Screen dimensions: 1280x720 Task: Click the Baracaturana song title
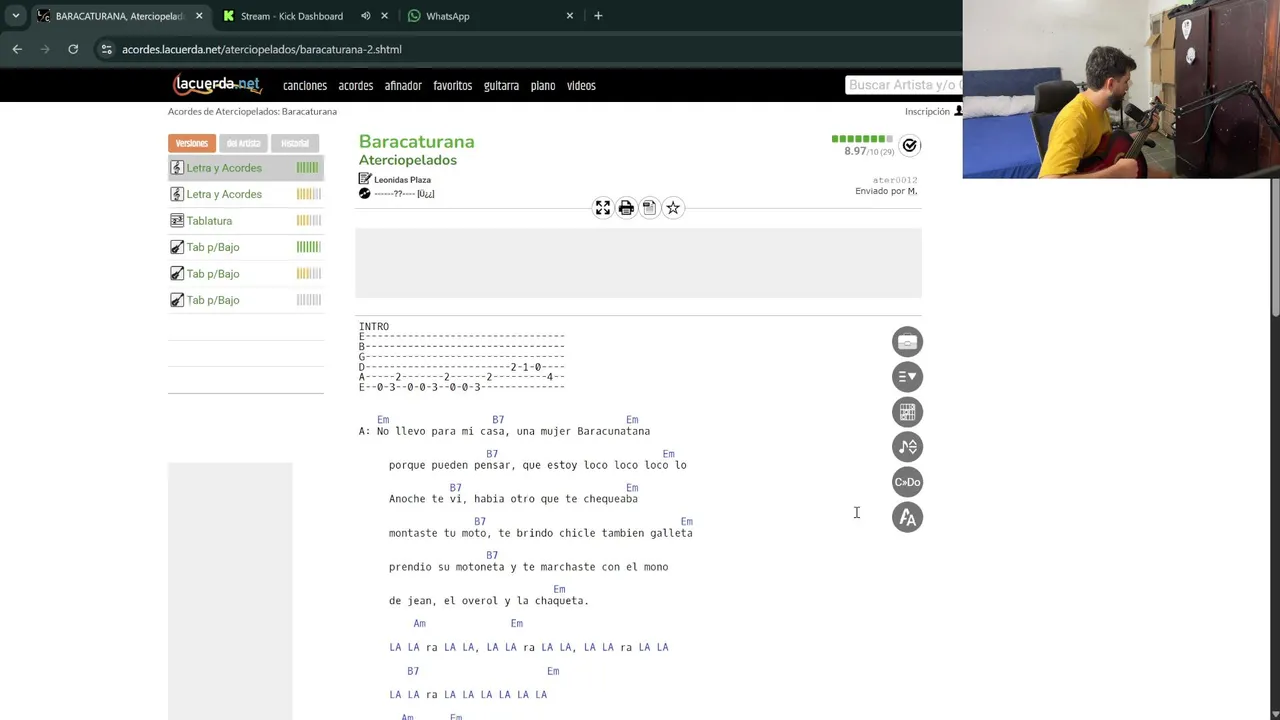417,141
